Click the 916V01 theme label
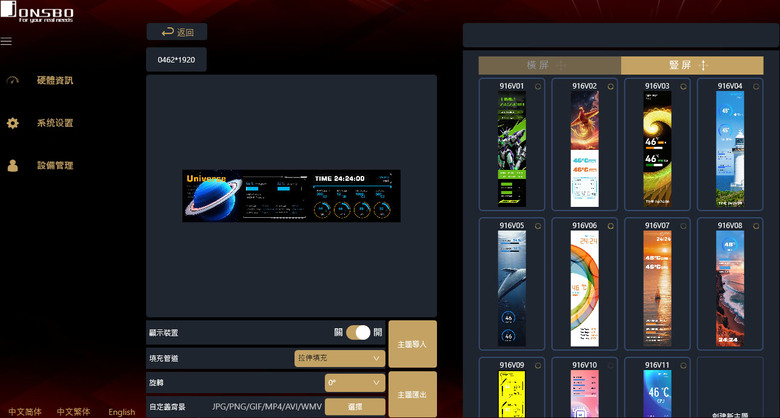780x418 pixels. click(512, 86)
